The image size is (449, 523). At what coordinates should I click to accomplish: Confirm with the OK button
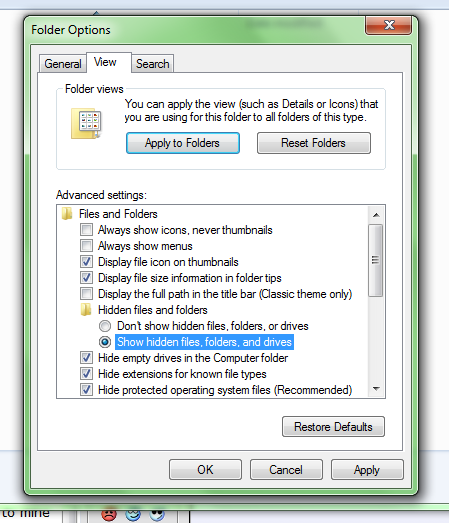205,470
